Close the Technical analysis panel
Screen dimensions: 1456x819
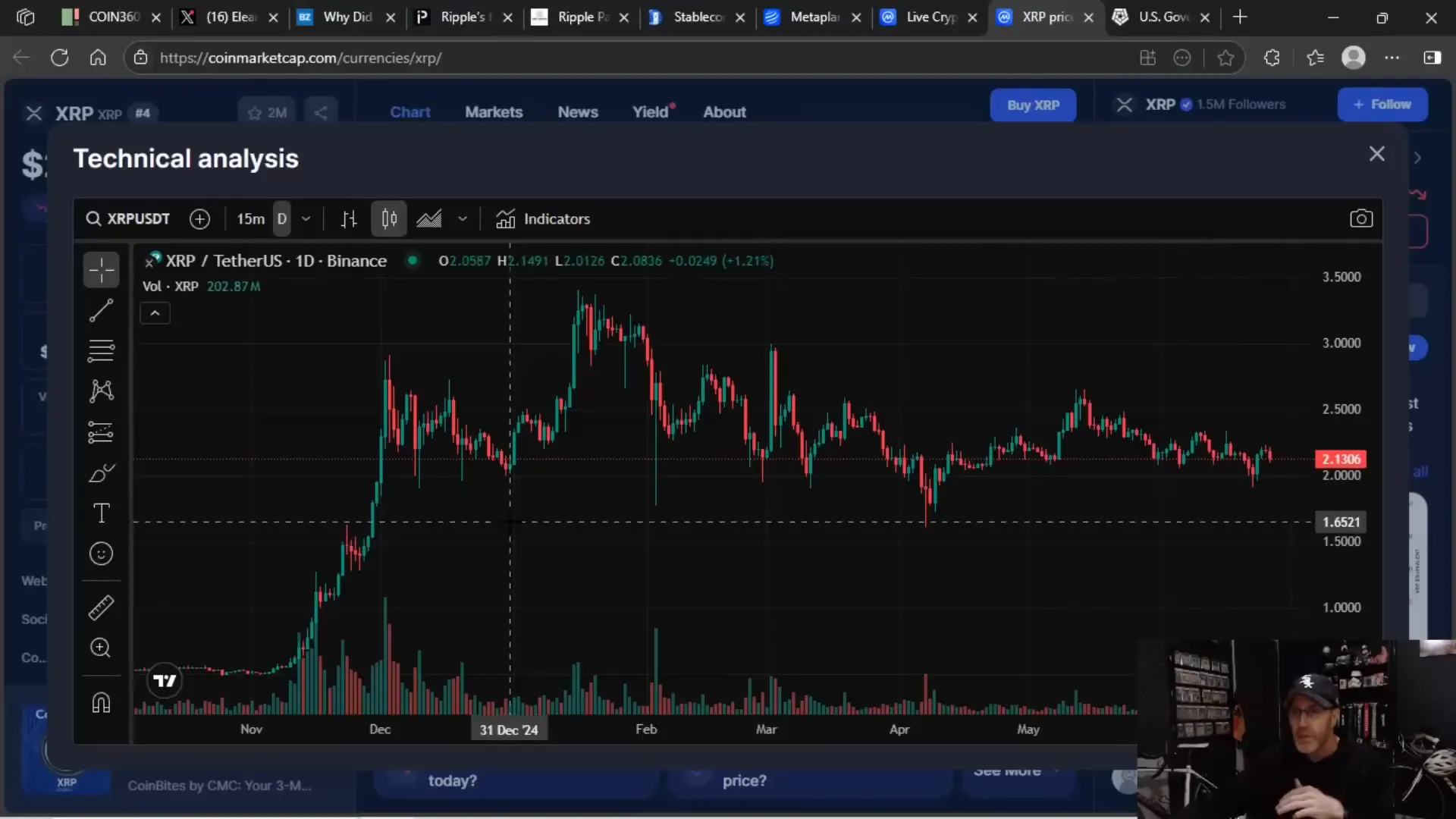coord(1377,154)
